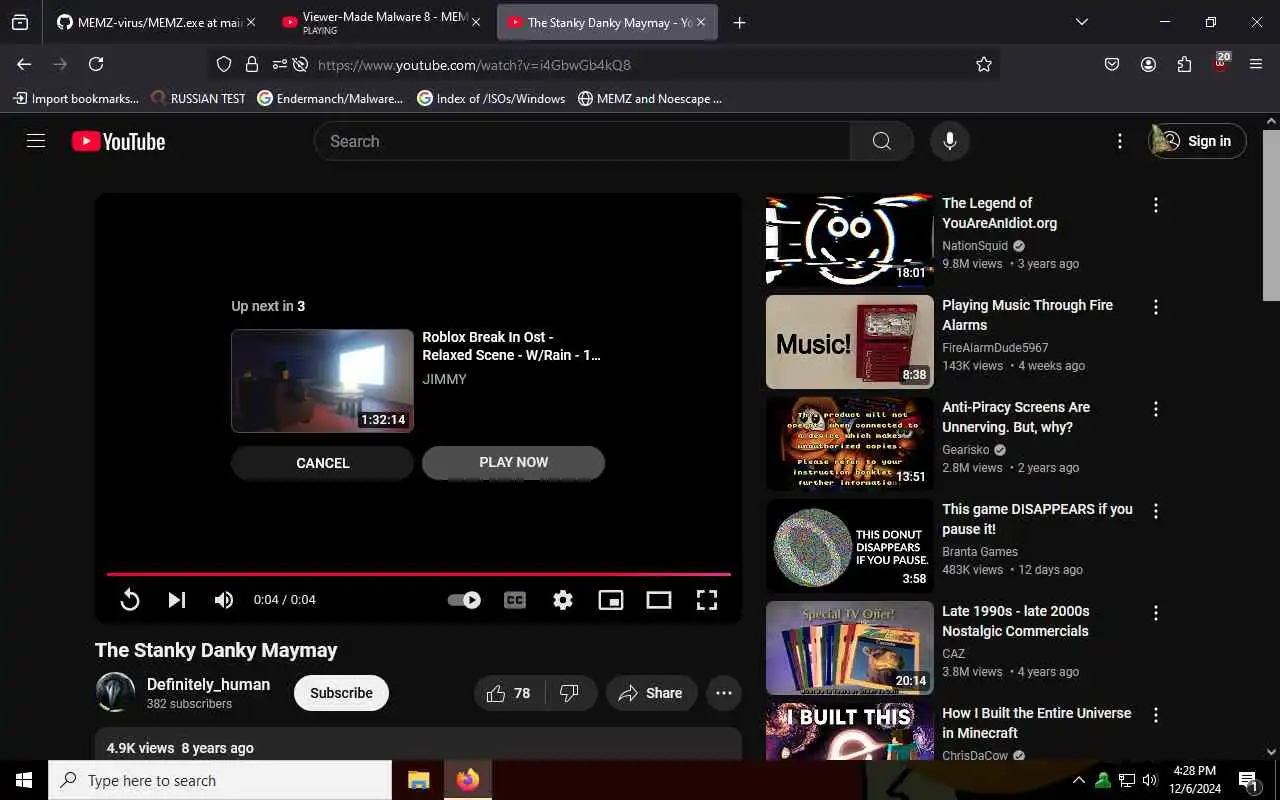The image size is (1280, 800).
Task: Replay the video
Action: [130, 600]
